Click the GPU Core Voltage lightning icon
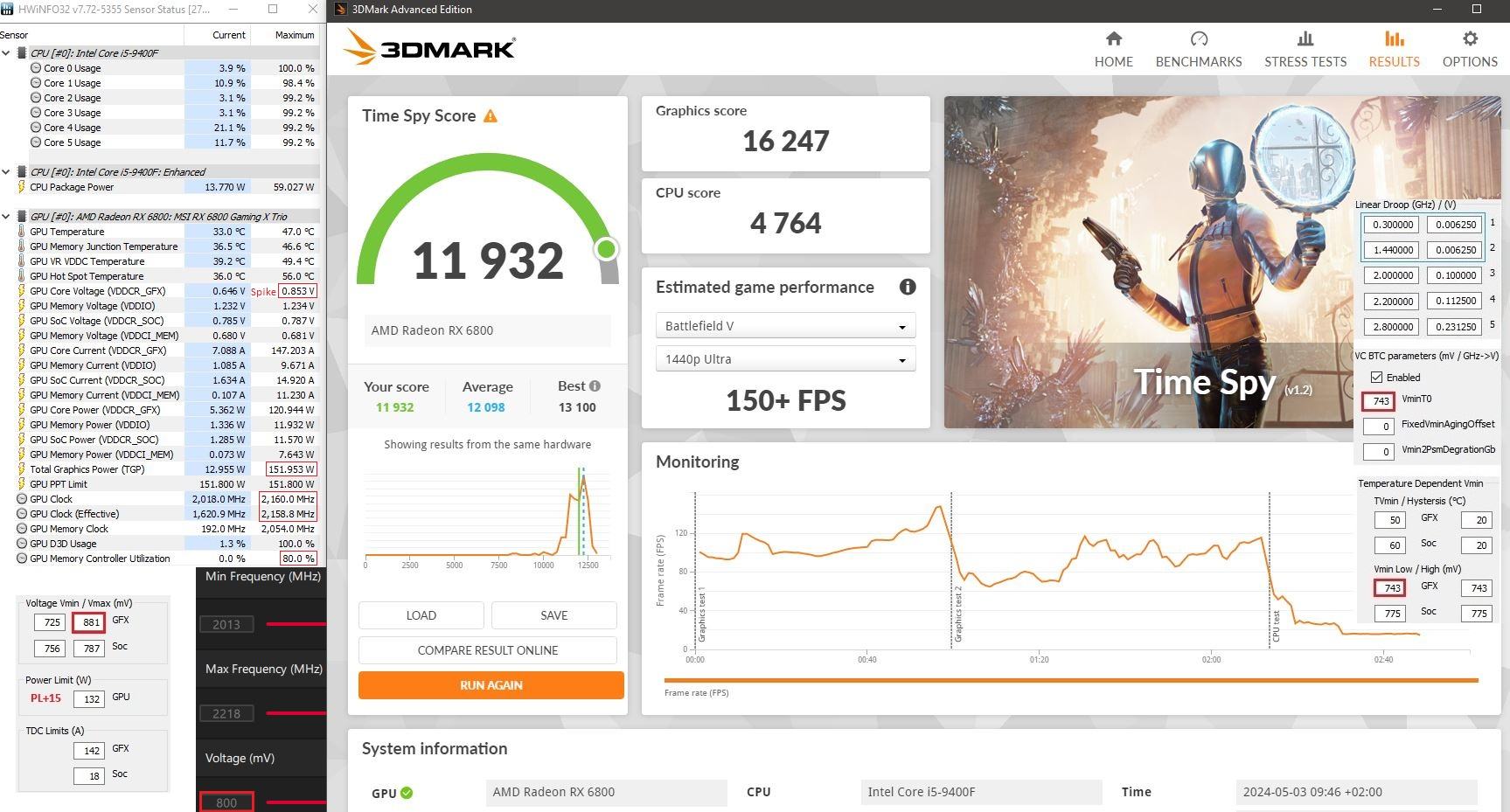1510x812 pixels. point(22,291)
